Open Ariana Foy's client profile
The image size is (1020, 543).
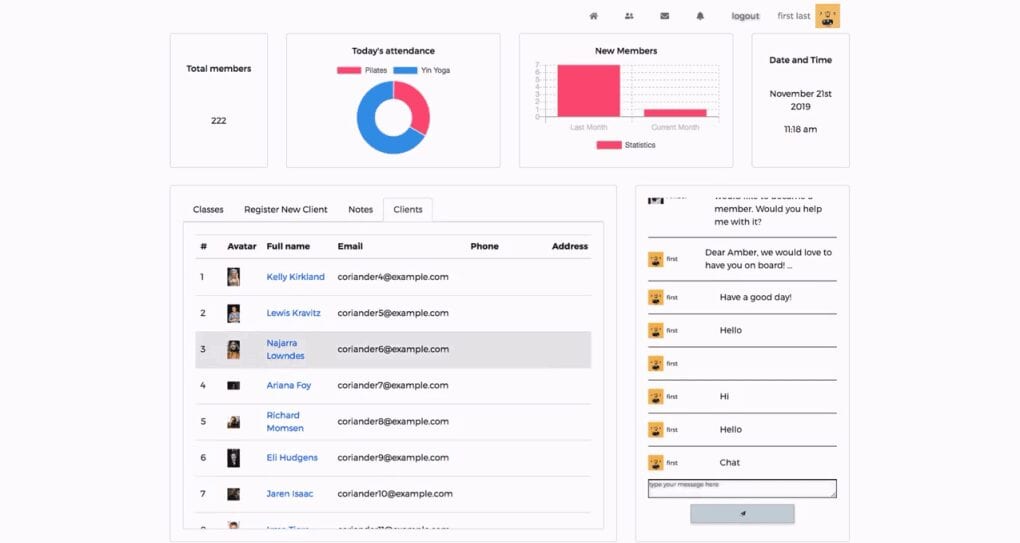click(289, 385)
